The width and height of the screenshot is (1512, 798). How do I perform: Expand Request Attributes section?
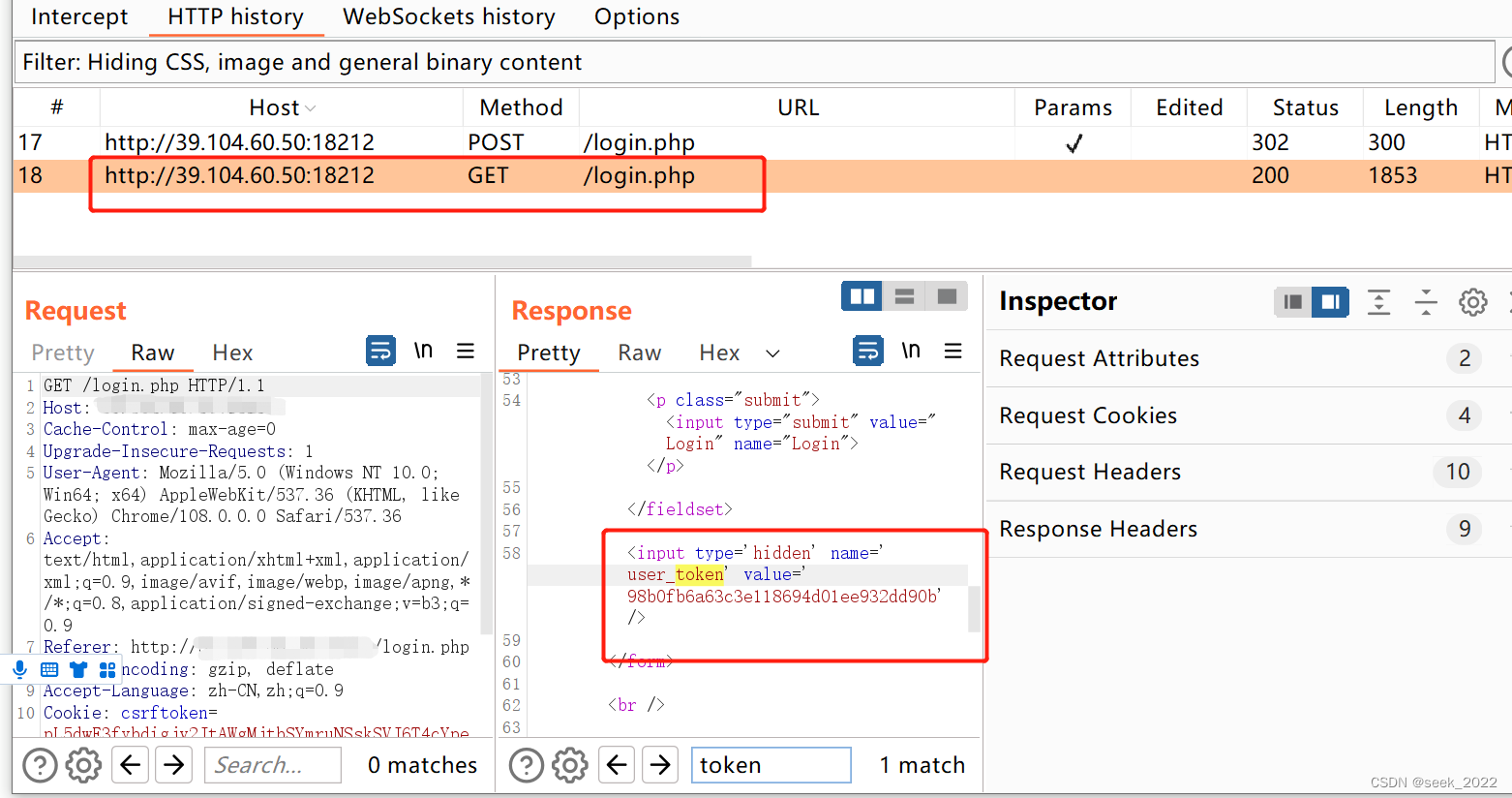point(1249,358)
